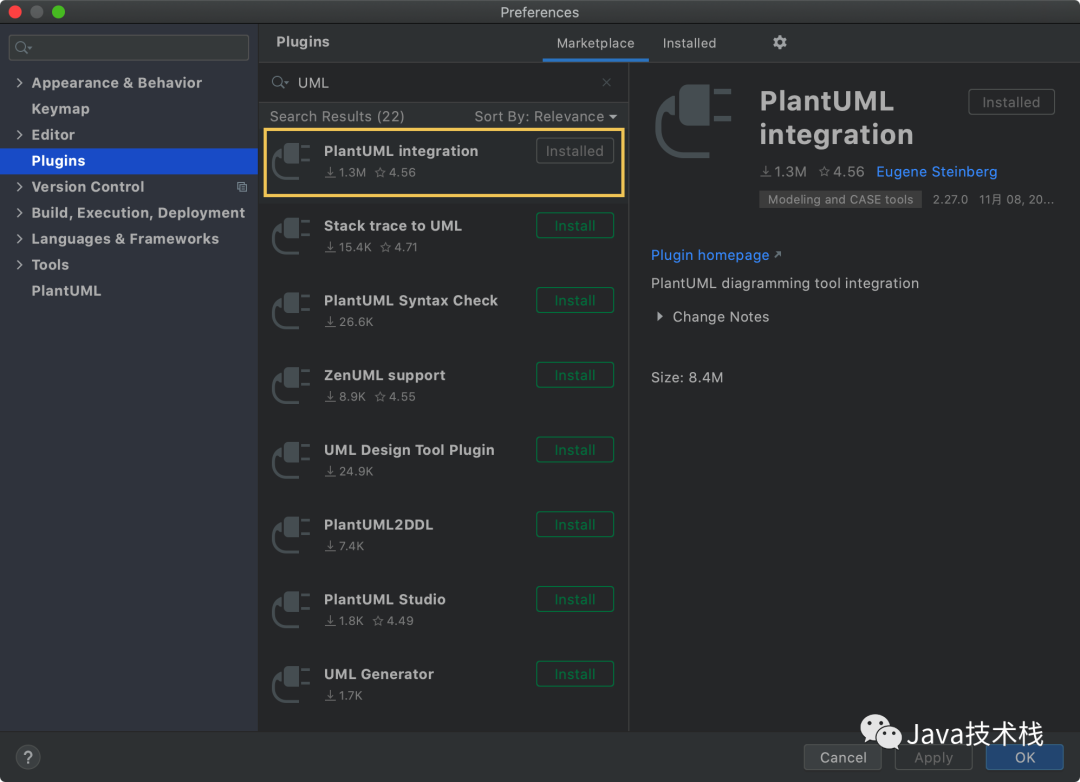Viewport: 1080px width, 782px height.
Task: Click the ZenUML support plugin icon
Action: [x=291, y=386]
